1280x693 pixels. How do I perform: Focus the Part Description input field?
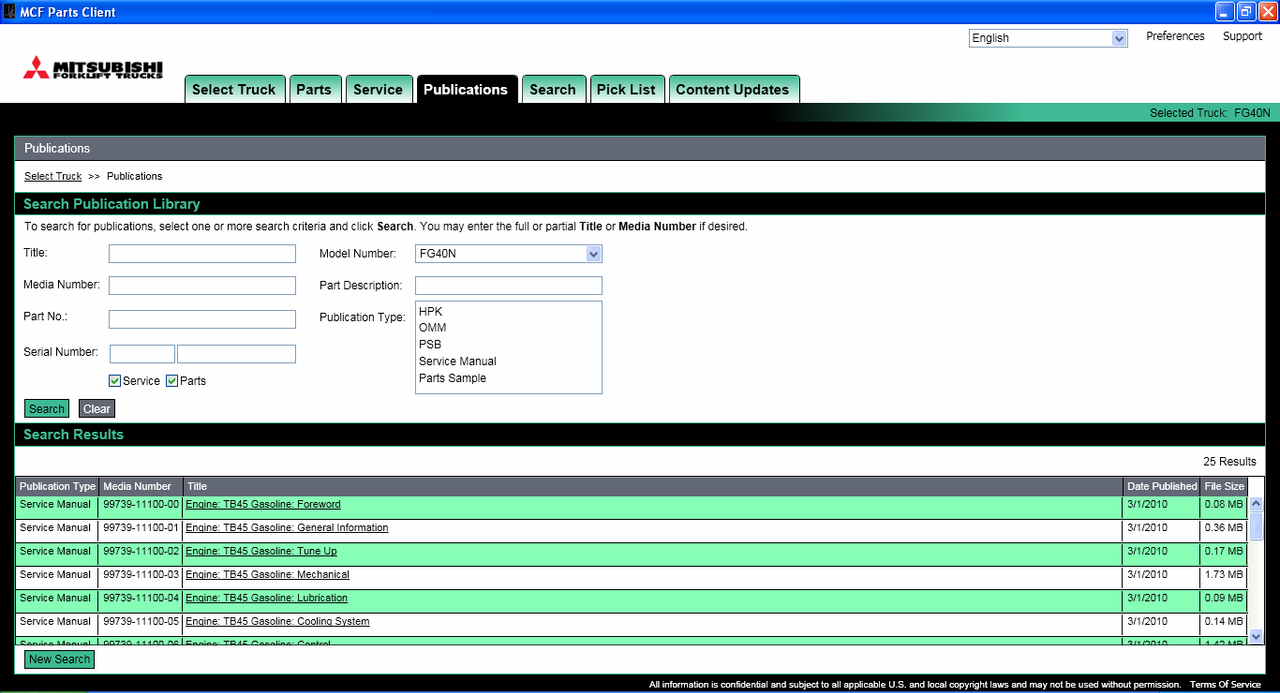click(x=508, y=286)
